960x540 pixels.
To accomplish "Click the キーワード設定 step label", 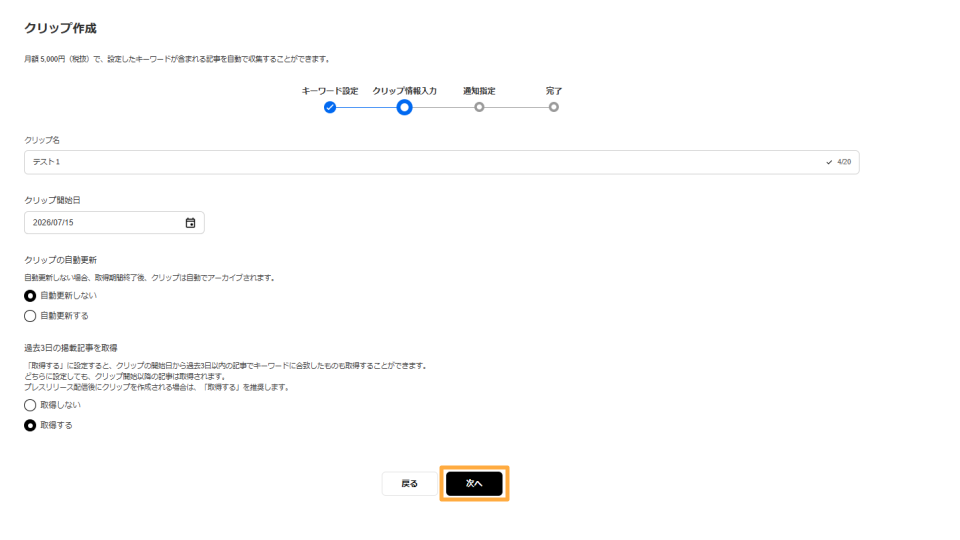I will click(x=330, y=91).
